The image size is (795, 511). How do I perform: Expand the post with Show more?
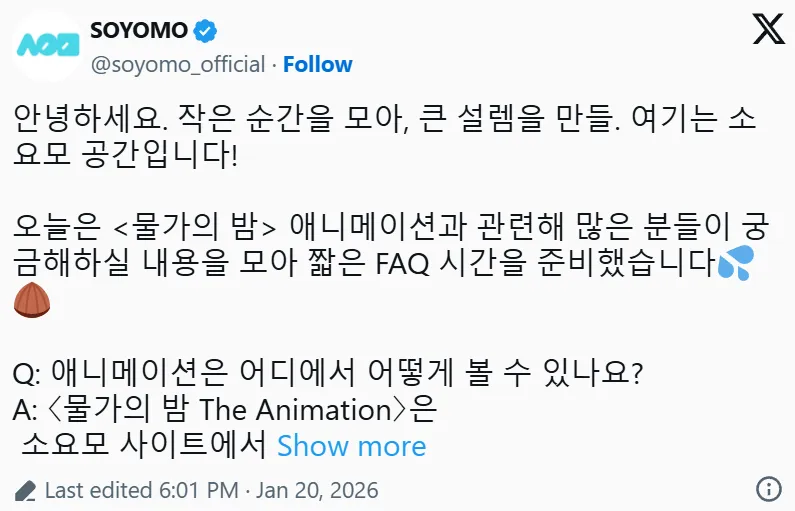351,445
